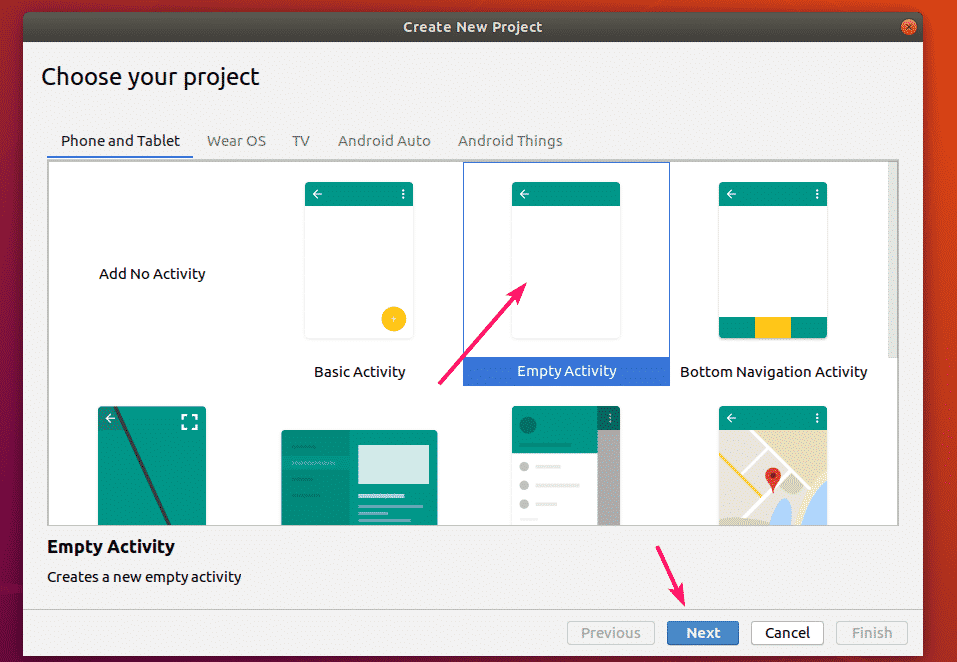Click the Basic Activity label
This screenshot has height=662, width=957.
coord(359,372)
